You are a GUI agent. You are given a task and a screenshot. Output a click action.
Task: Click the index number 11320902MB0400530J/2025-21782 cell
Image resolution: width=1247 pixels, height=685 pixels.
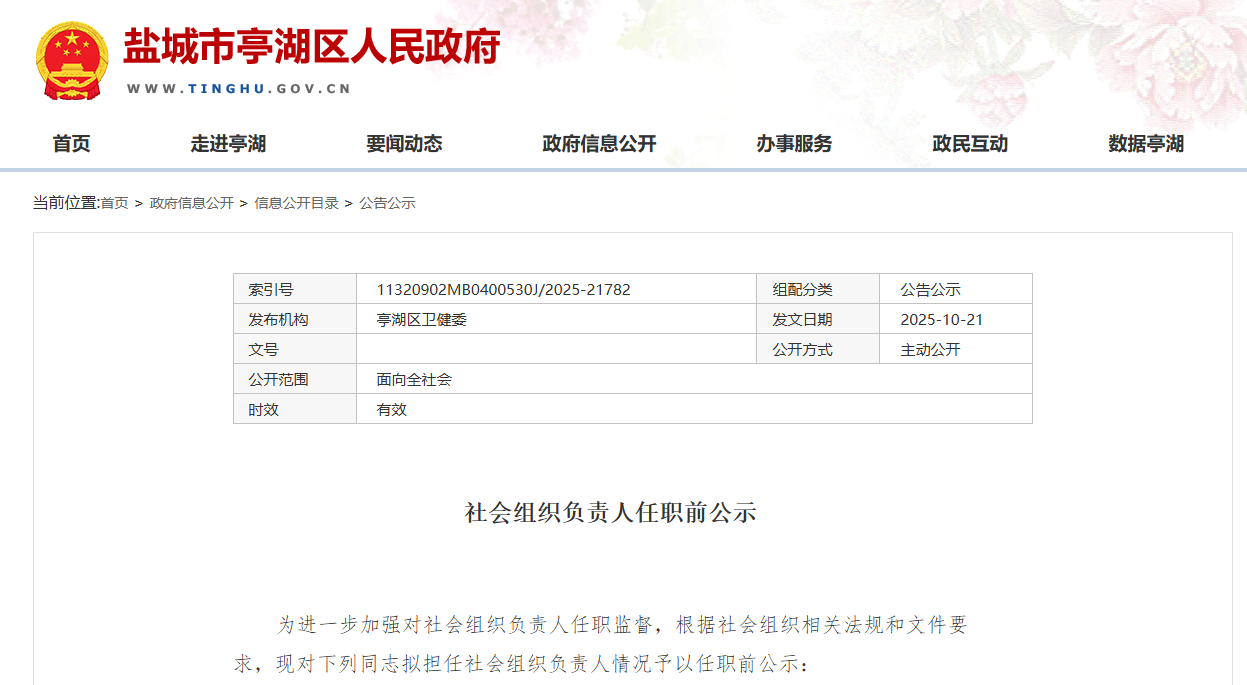(x=503, y=290)
